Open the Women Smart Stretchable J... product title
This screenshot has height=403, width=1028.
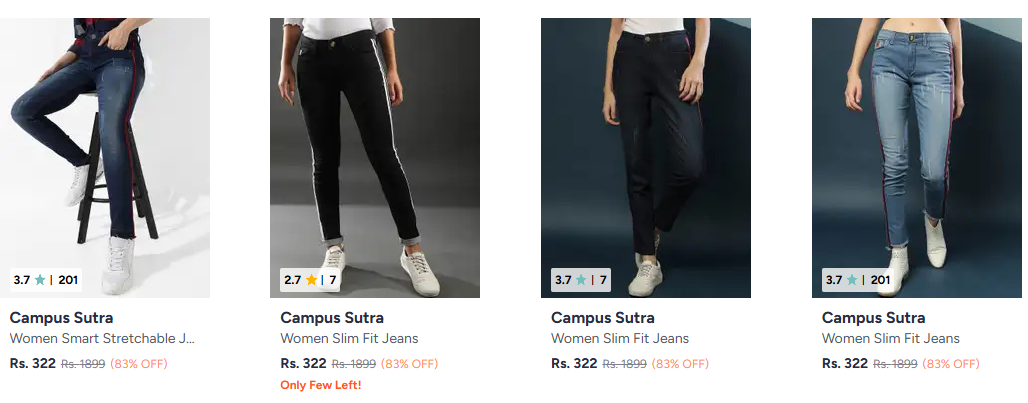click(103, 339)
